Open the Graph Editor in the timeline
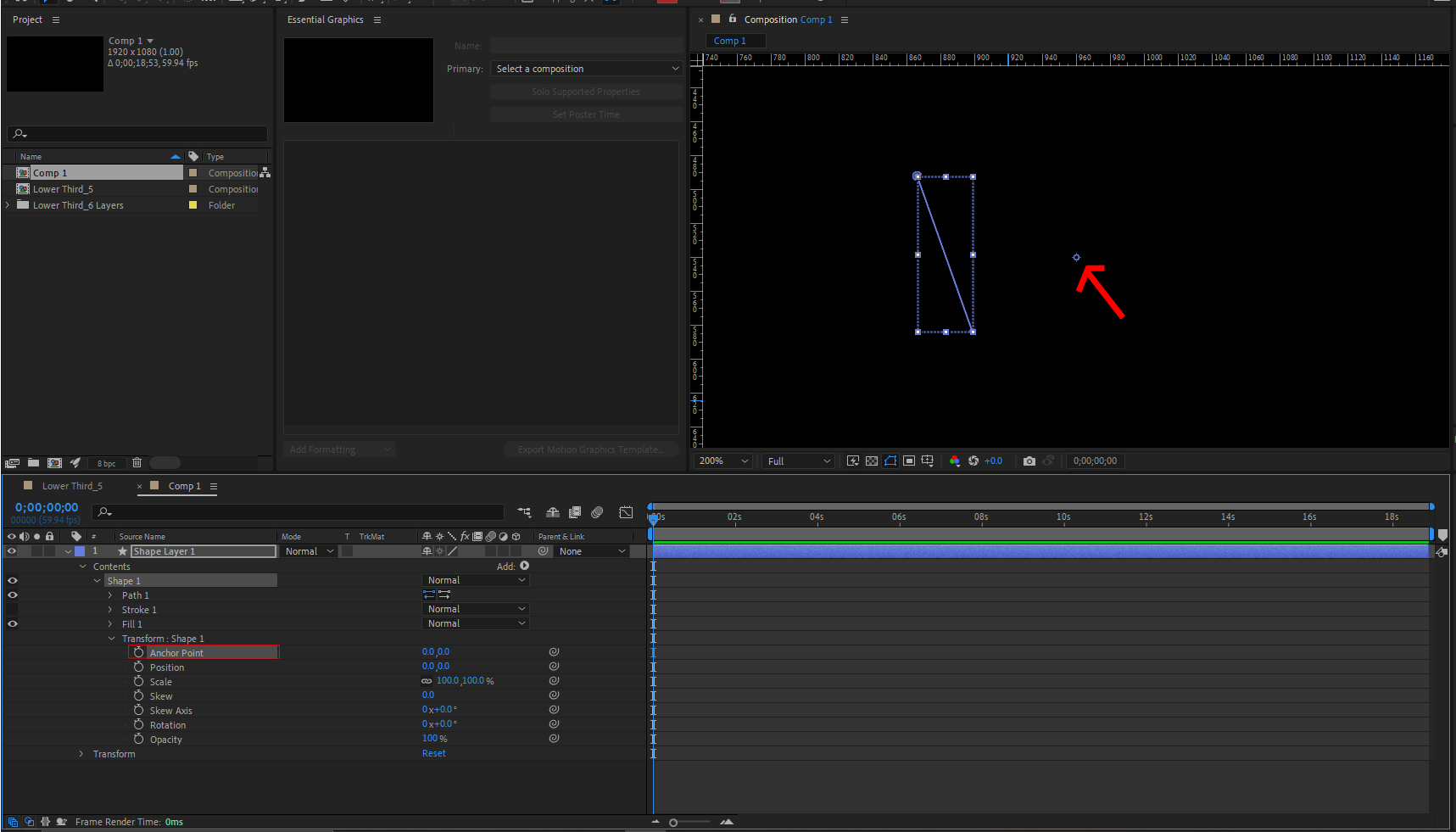The height and width of the screenshot is (832, 1456). pos(626,512)
